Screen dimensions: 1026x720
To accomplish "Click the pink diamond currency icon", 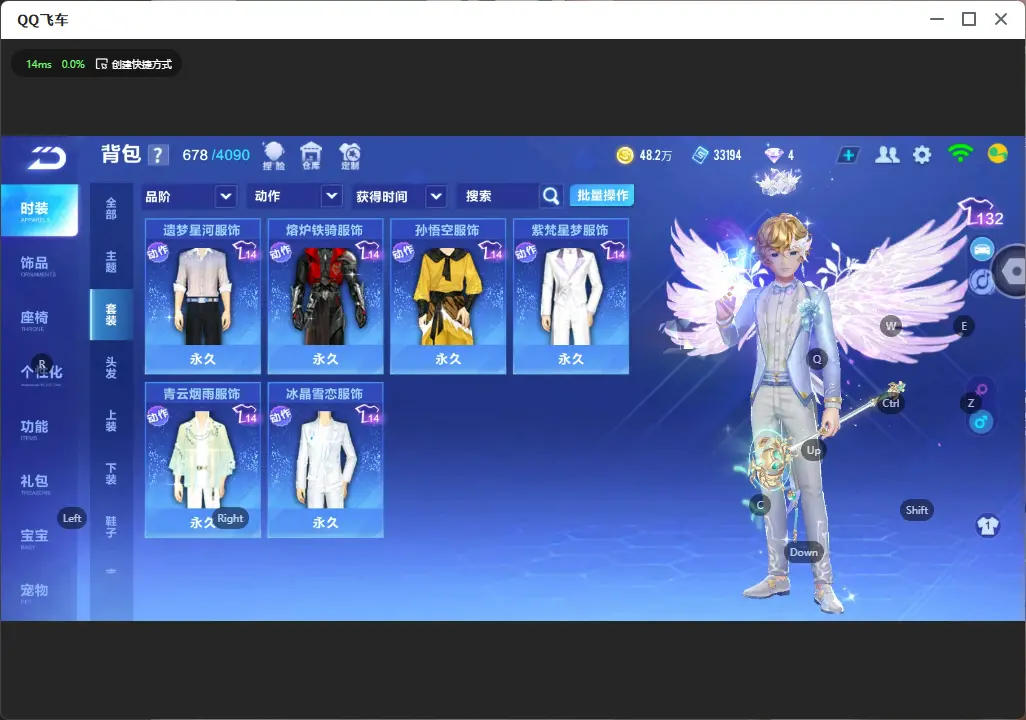I will [x=773, y=155].
